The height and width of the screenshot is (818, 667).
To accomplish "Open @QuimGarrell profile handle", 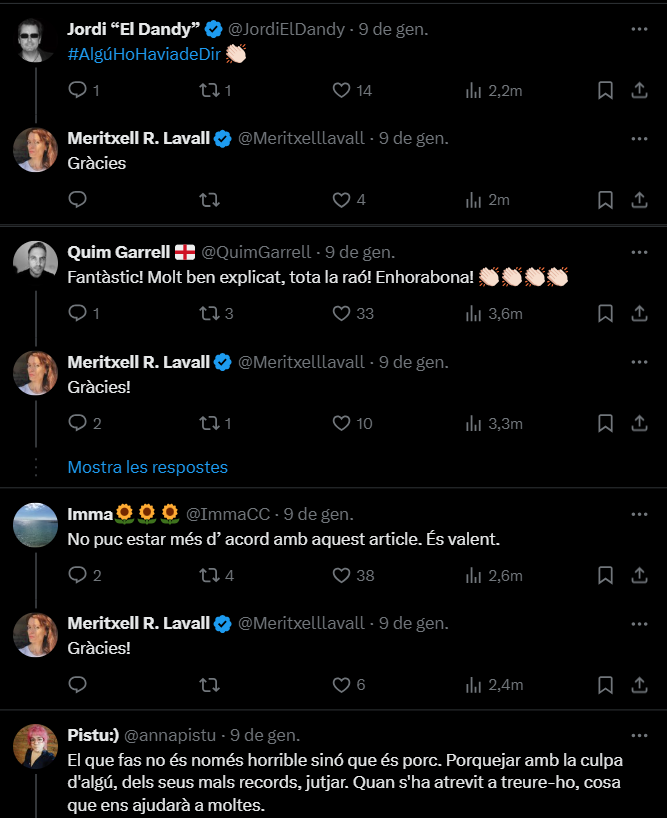I will point(256,252).
